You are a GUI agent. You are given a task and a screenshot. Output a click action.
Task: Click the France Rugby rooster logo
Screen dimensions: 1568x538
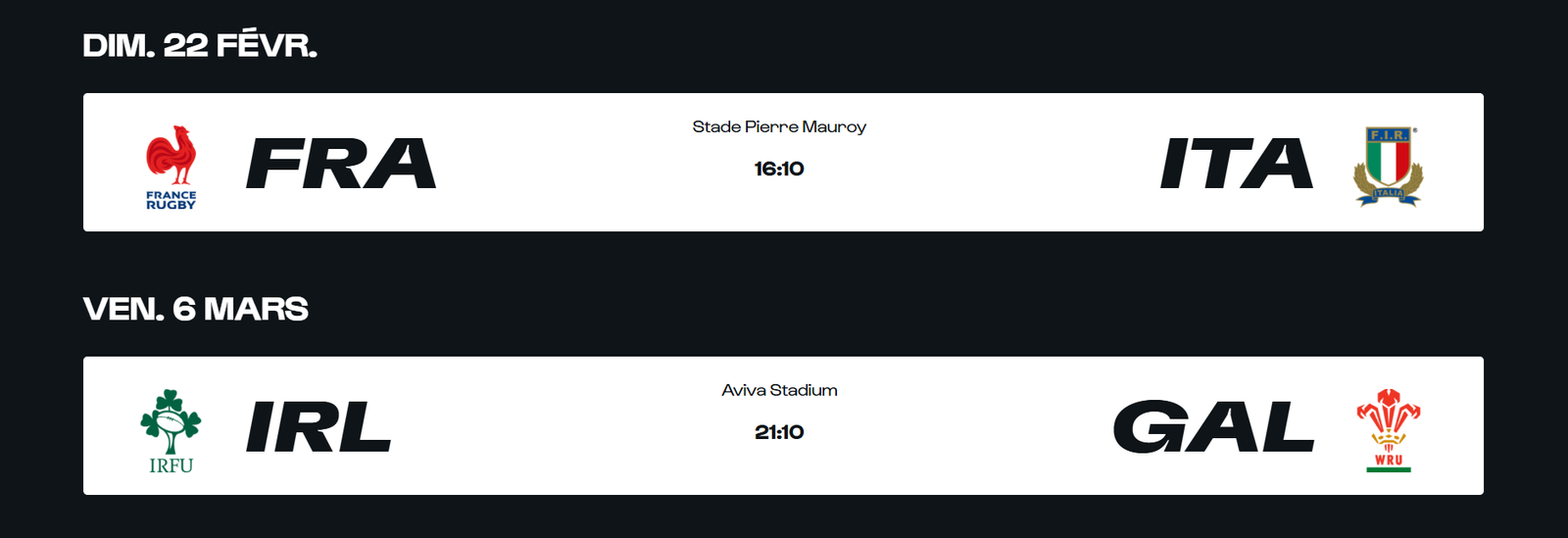(x=171, y=155)
